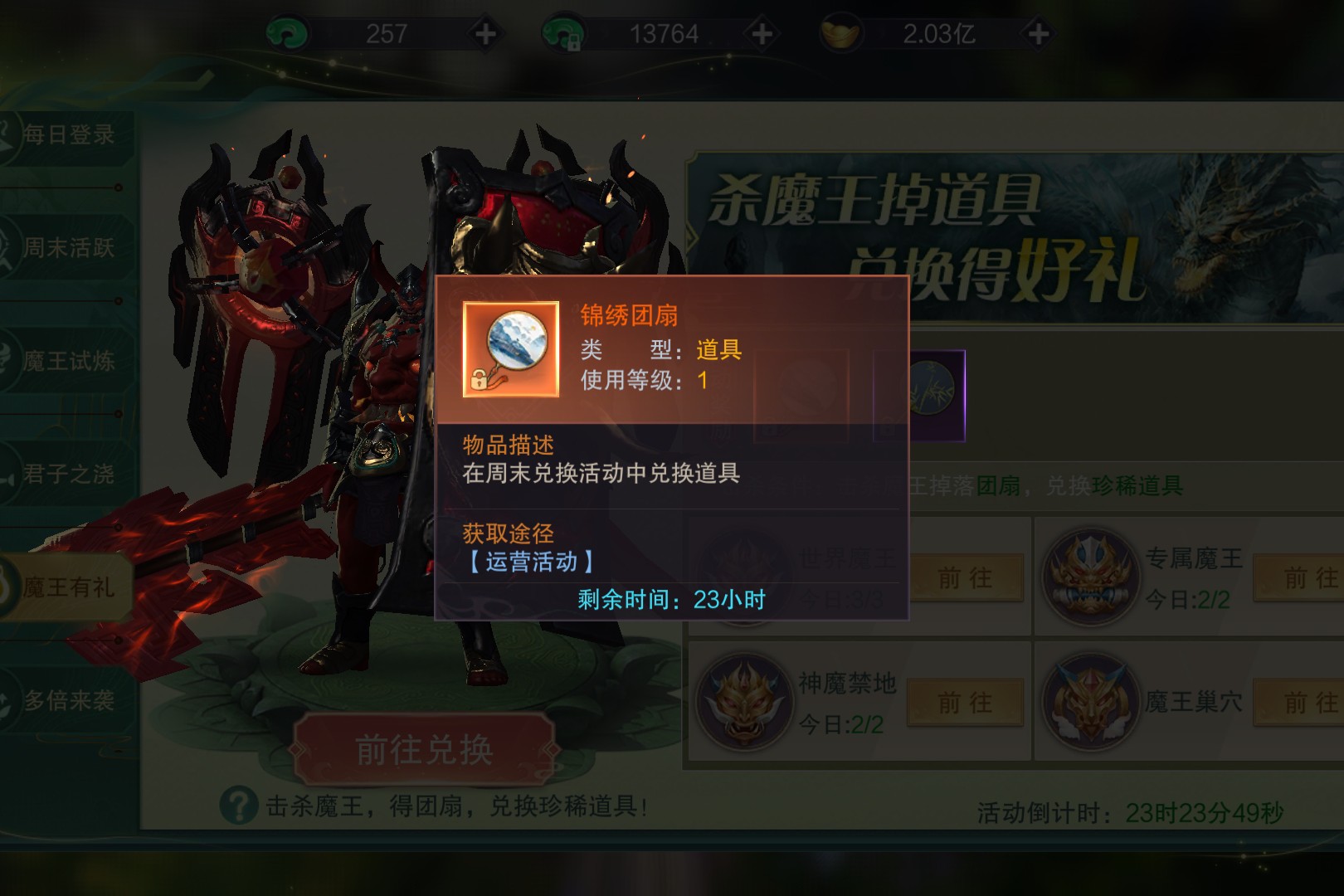
Task: Add more bound jade beside 13764
Action: coord(762,34)
